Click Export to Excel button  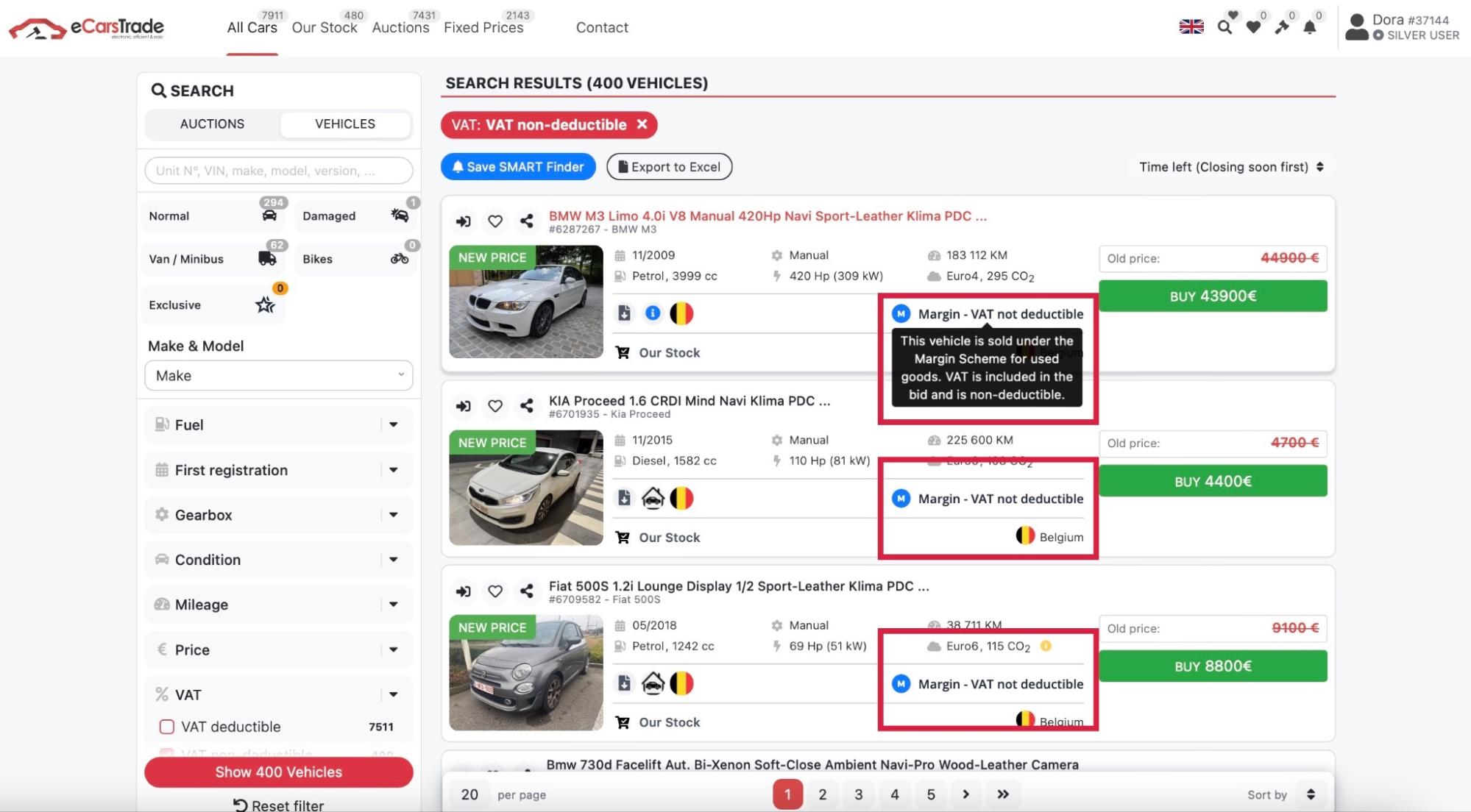point(669,167)
